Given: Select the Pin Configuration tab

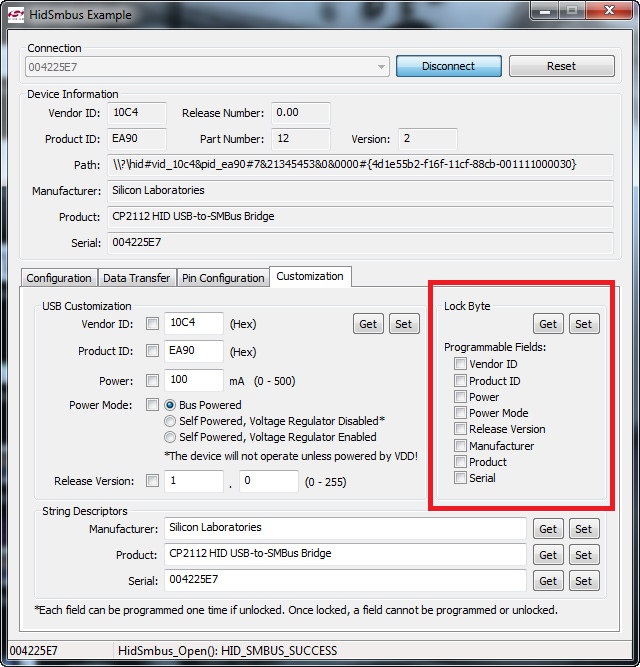Looking at the screenshot, I should (224, 278).
